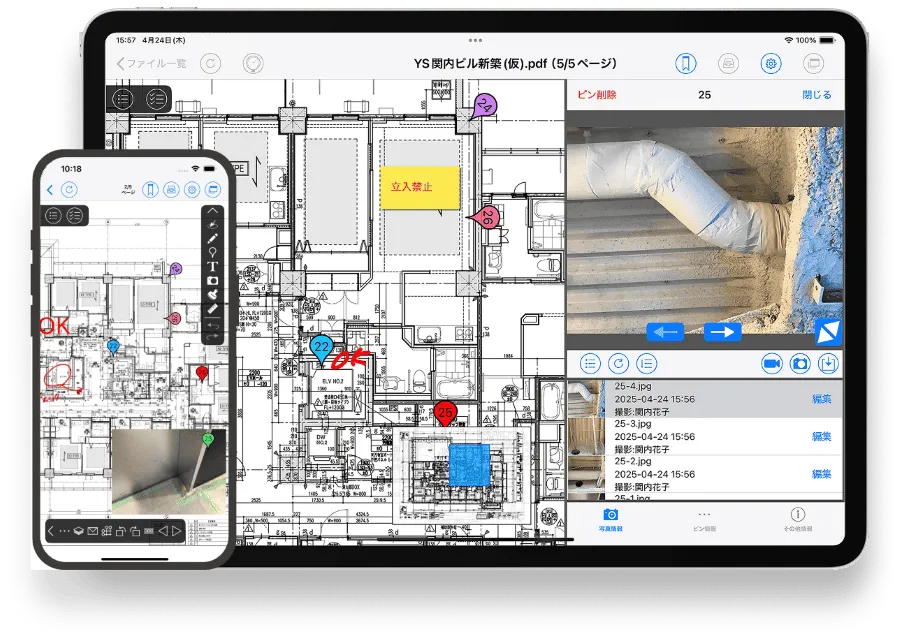Tap the video camera icon in the photo panel
This screenshot has height=639, width=900.
[772, 363]
